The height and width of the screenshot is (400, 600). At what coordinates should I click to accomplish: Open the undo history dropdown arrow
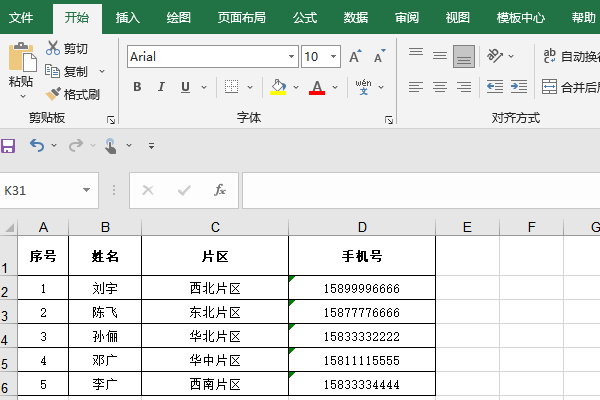click(54, 145)
